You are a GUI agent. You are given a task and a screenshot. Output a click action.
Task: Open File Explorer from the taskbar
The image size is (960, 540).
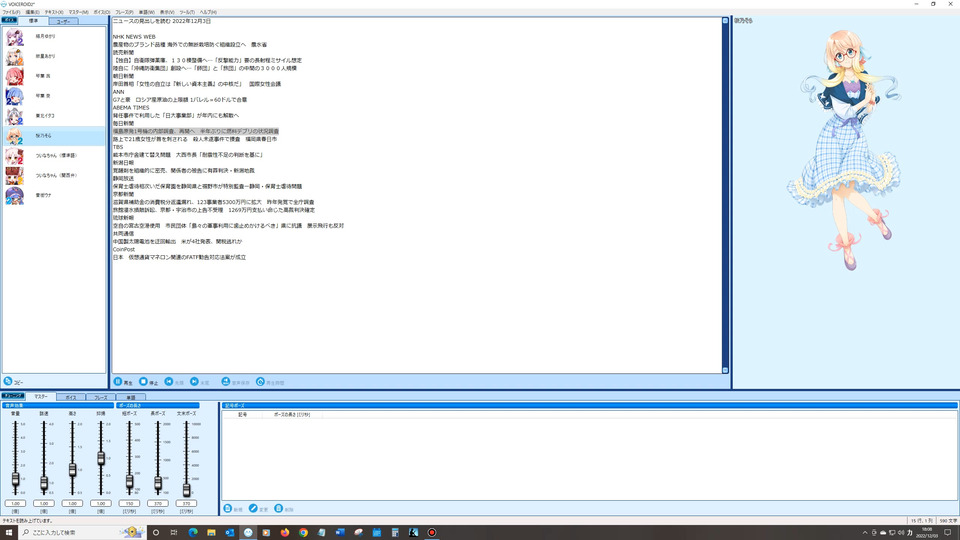coord(211,532)
